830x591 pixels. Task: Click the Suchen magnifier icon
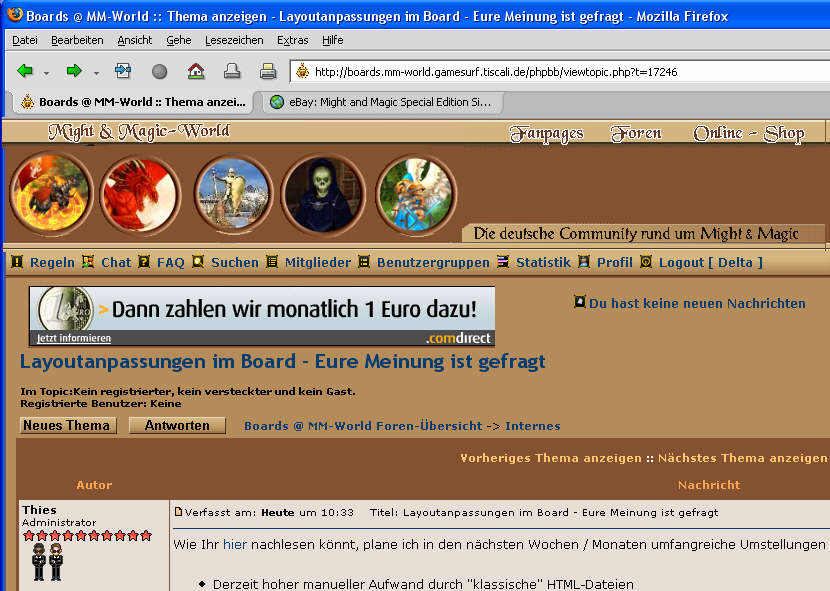coord(198,262)
